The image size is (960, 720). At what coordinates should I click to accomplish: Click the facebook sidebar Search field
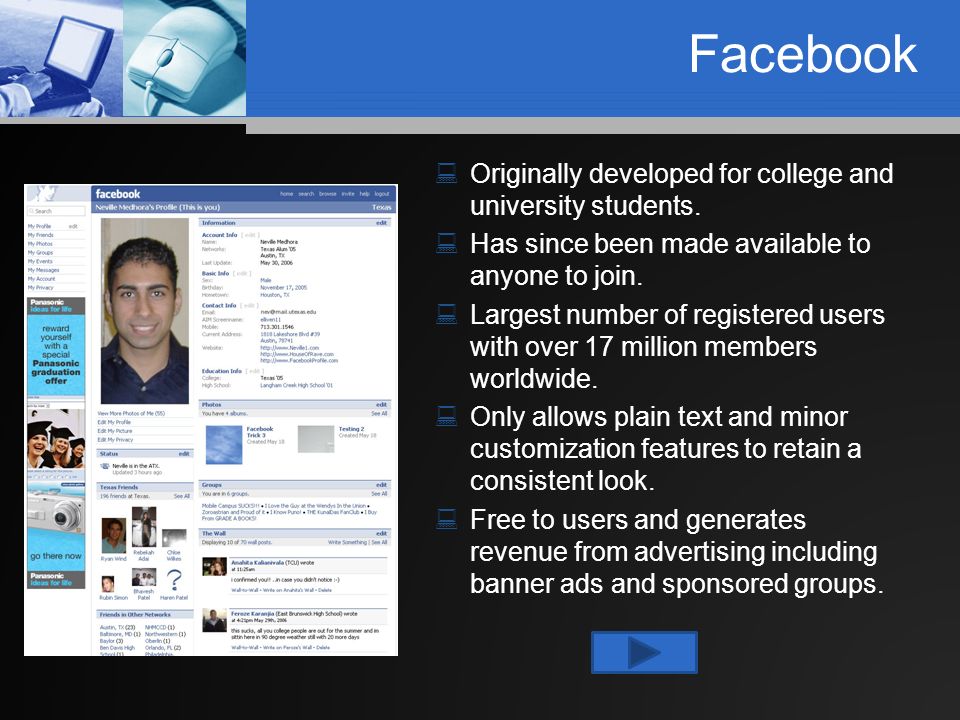click(56, 211)
